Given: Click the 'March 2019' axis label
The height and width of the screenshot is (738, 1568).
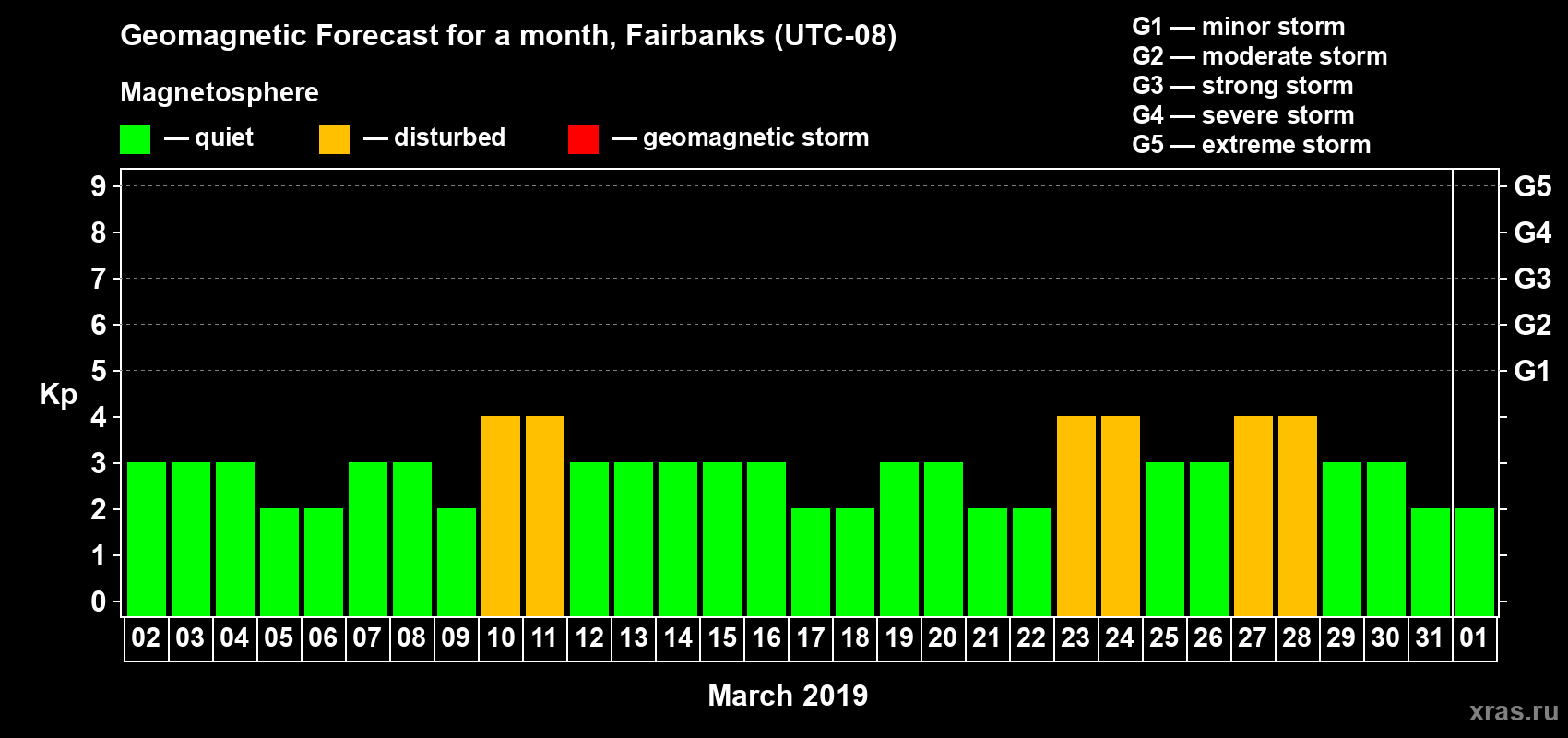Looking at the screenshot, I should tap(788, 695).
